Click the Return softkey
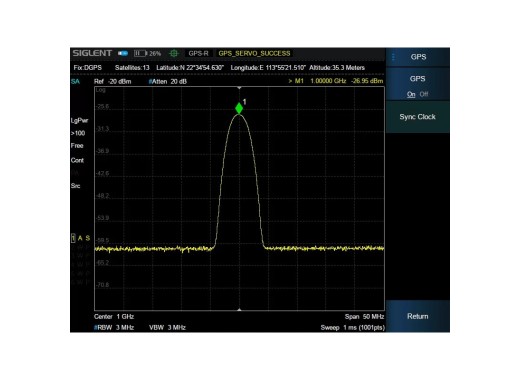Image resolution: width=520 pixels, height=380 pixels. (418, 316)
